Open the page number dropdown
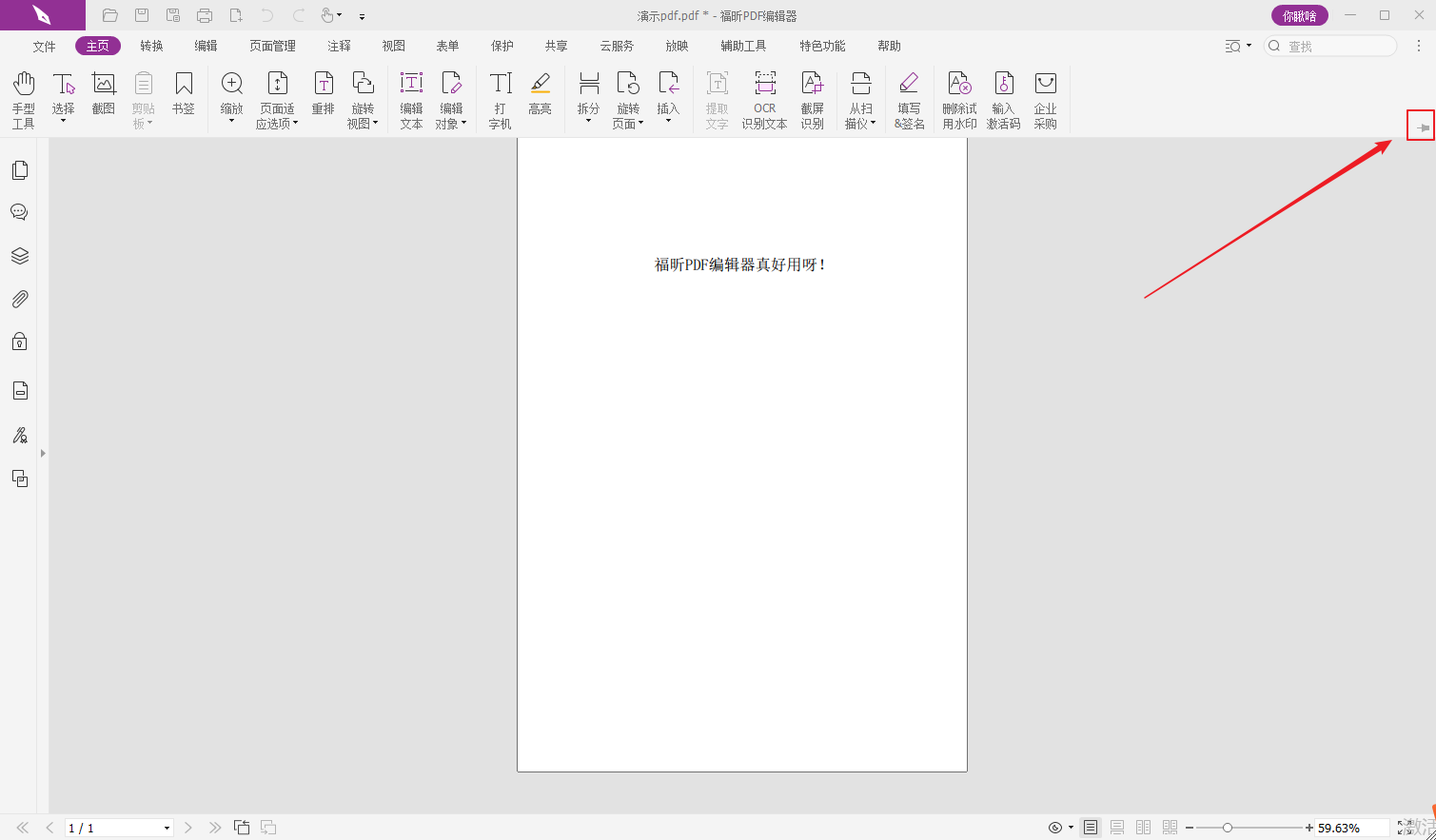Viewport: 1436px width, 840px height. point(167,828)
